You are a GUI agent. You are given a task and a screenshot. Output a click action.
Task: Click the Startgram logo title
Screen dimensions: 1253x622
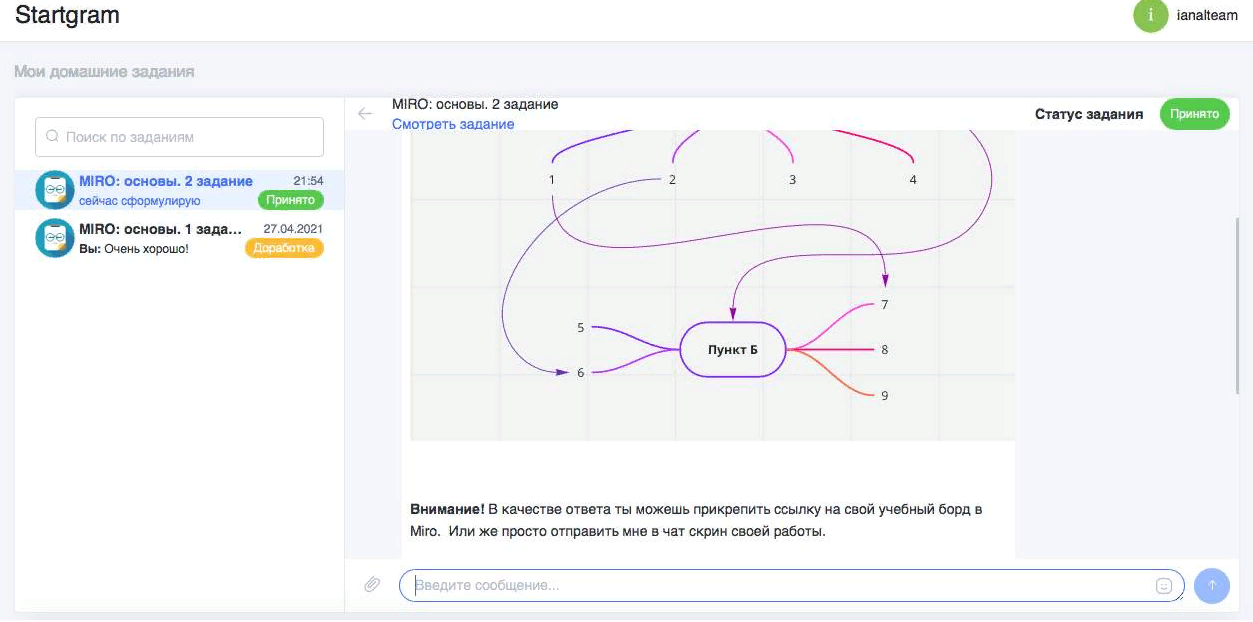[x=67, y=17]
